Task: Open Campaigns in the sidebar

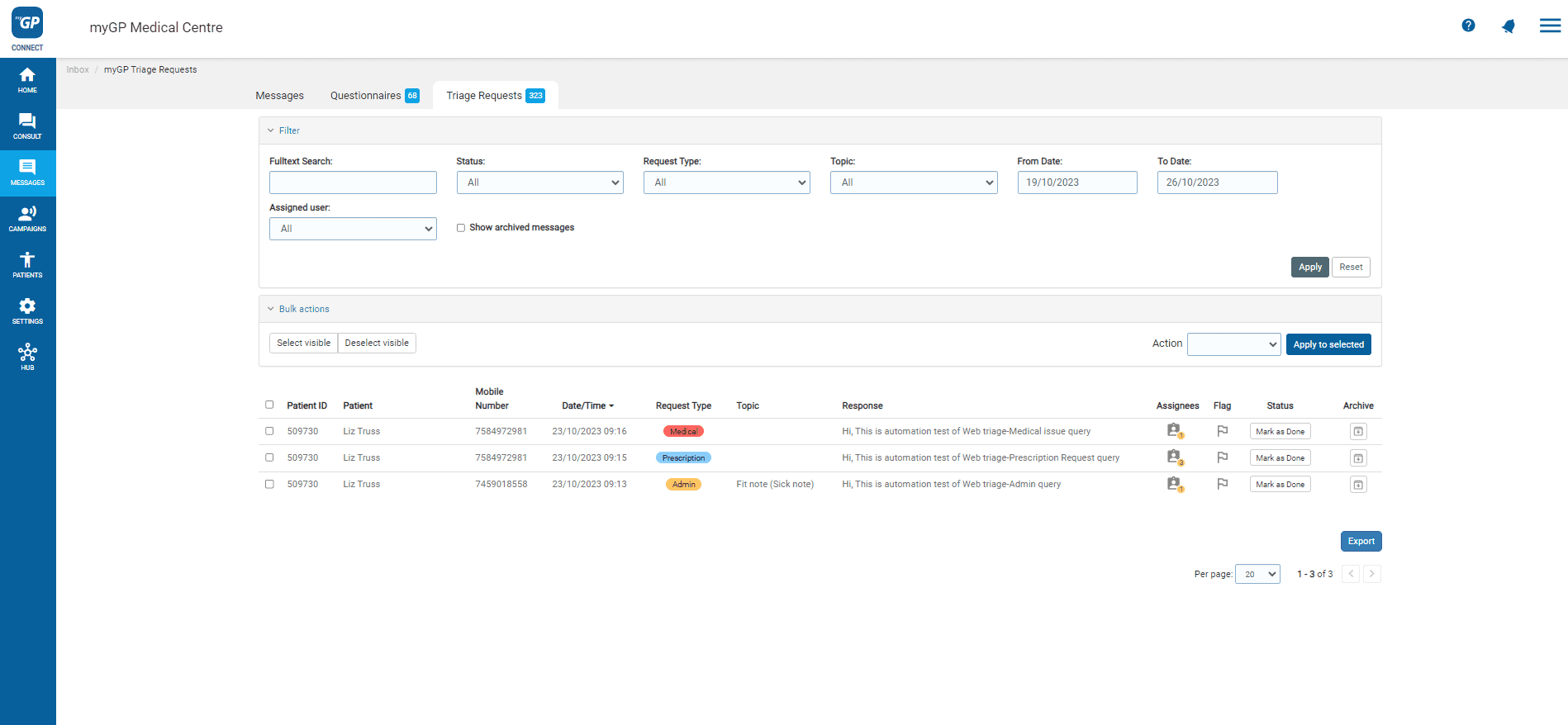Action: pyautogui.click(x=27, y=220)
